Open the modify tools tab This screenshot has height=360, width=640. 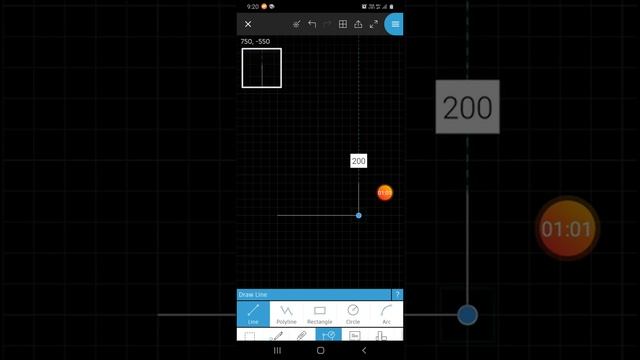pos(302,336)
